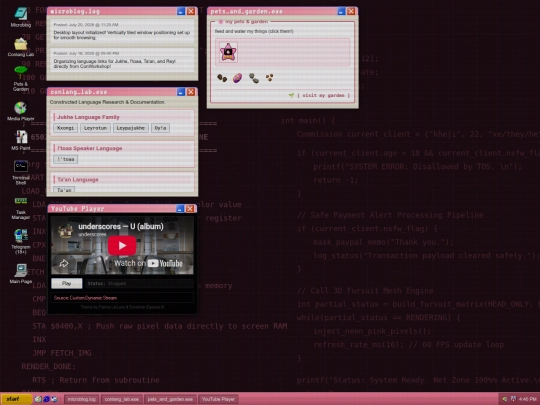Click the underscores – U (album) video title
The height and width of the screenshot is (405, 540).
click(x=121, y=226)
